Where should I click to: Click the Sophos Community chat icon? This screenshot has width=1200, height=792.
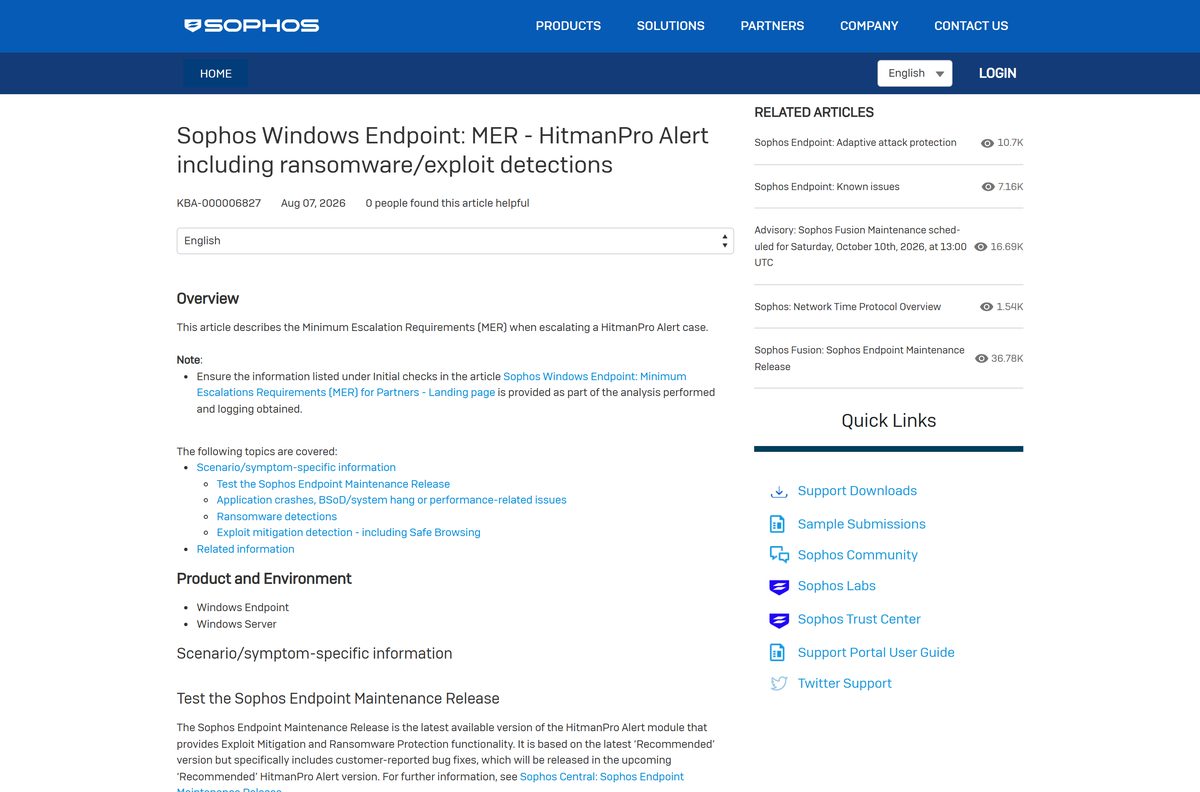pyautogui.click(x=779, y=555)
